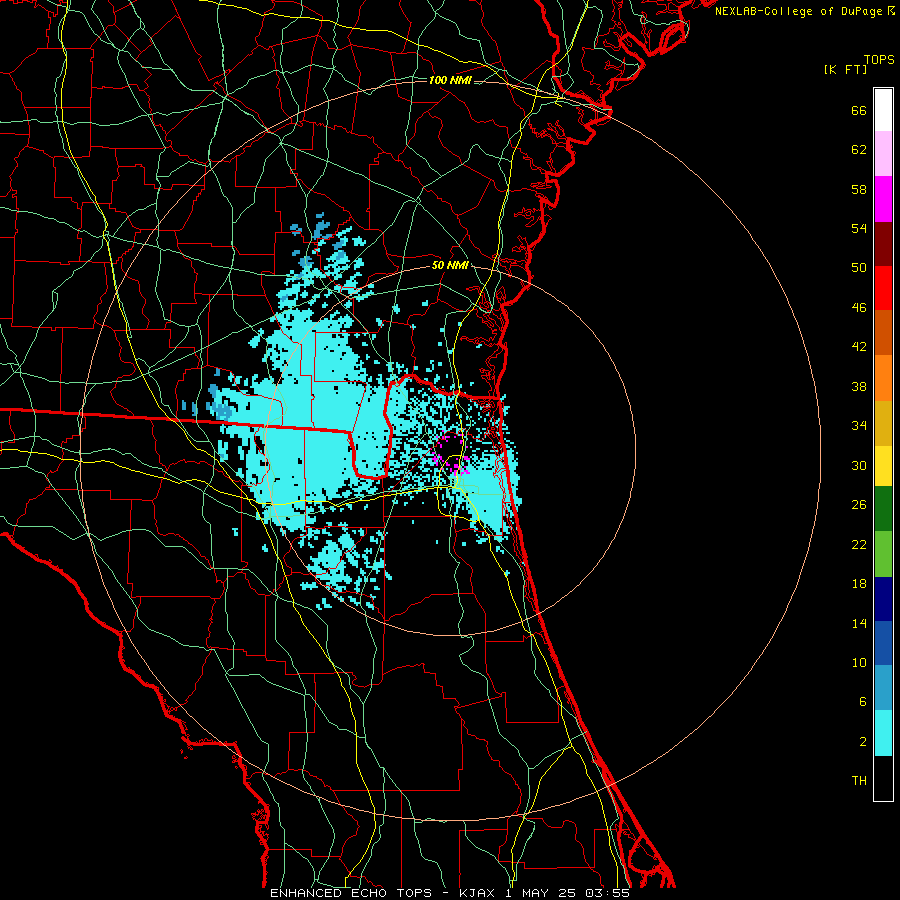Click the legend value 46
The image size is (900, 900).
coord(859,308)
